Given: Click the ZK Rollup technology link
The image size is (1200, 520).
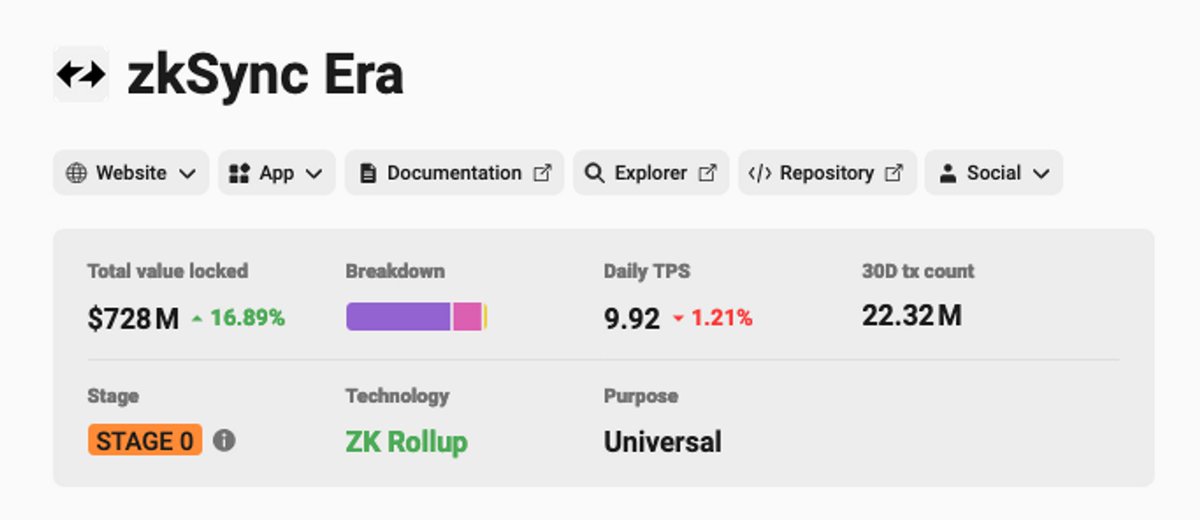Looking at the screenshot, I should (x=406, y=441).
